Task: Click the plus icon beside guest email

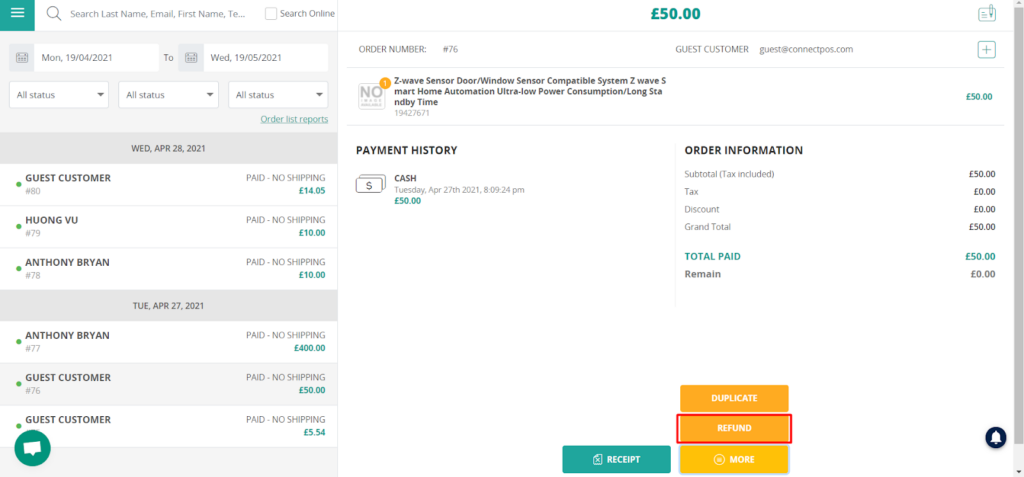Action: click(986, 49)
